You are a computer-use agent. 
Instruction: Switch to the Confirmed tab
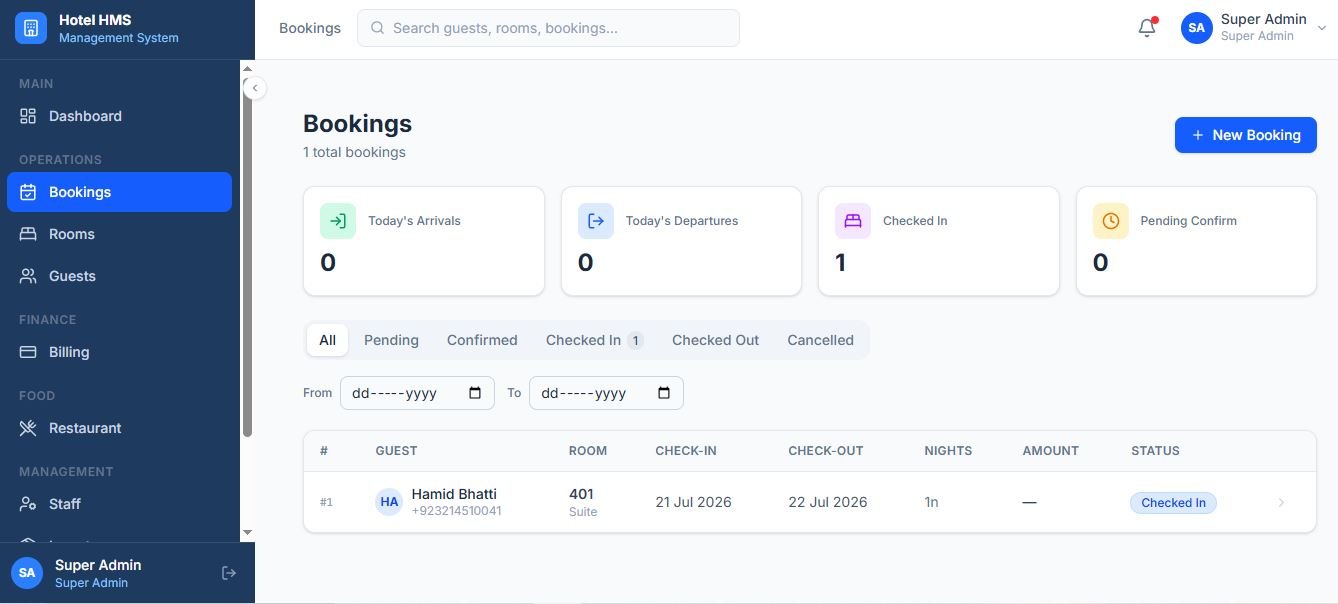(482, 340)
